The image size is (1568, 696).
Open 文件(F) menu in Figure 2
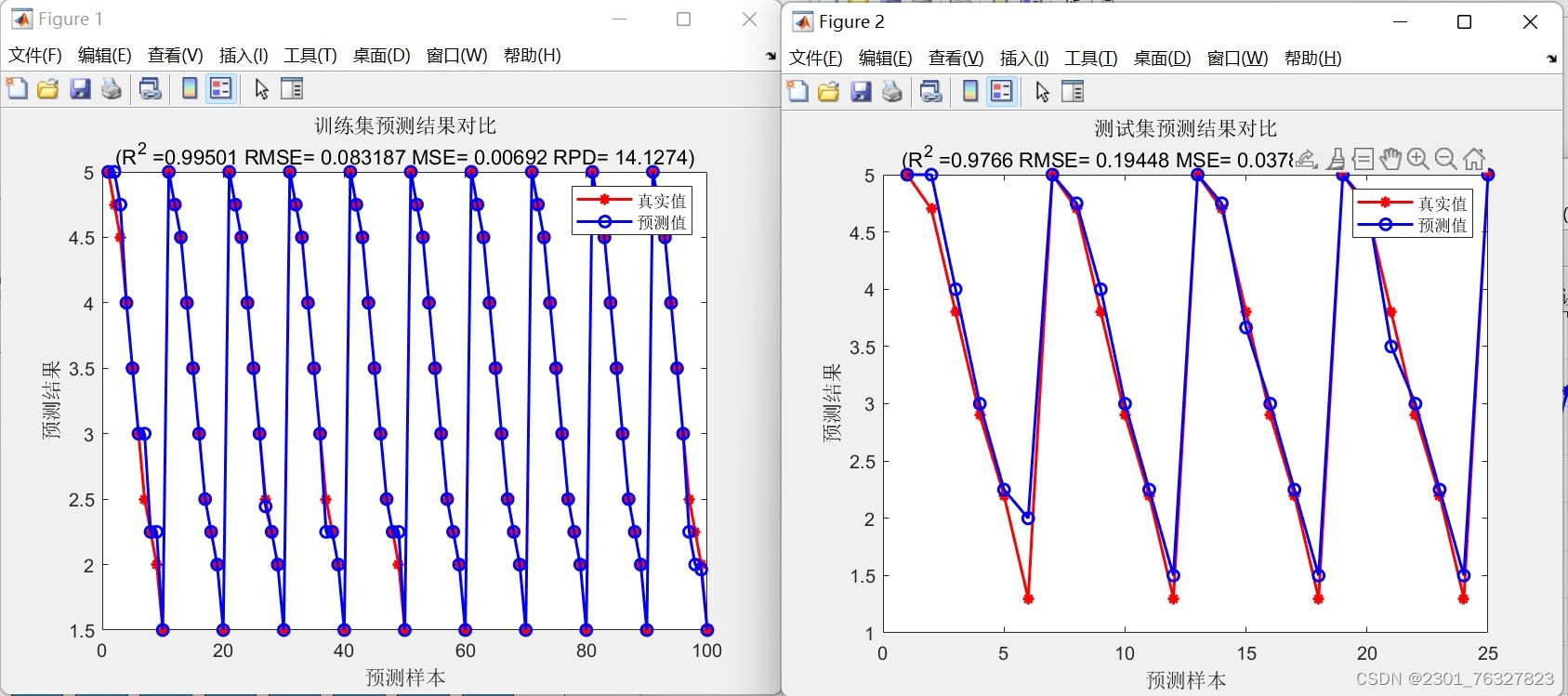coord(816,59)
